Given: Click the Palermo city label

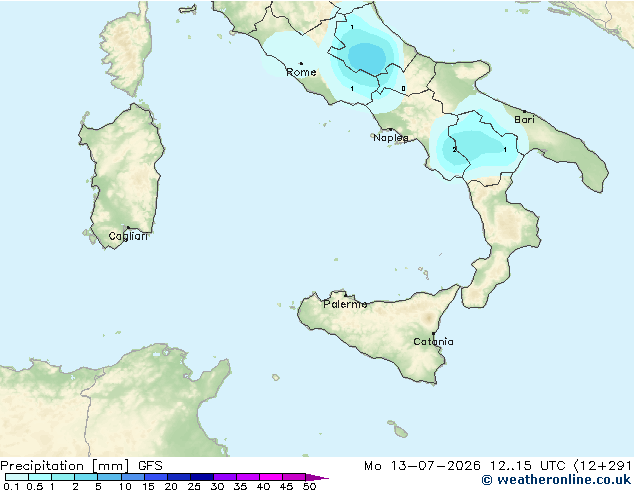Looking at the screenshot, I should coord(345,304).
